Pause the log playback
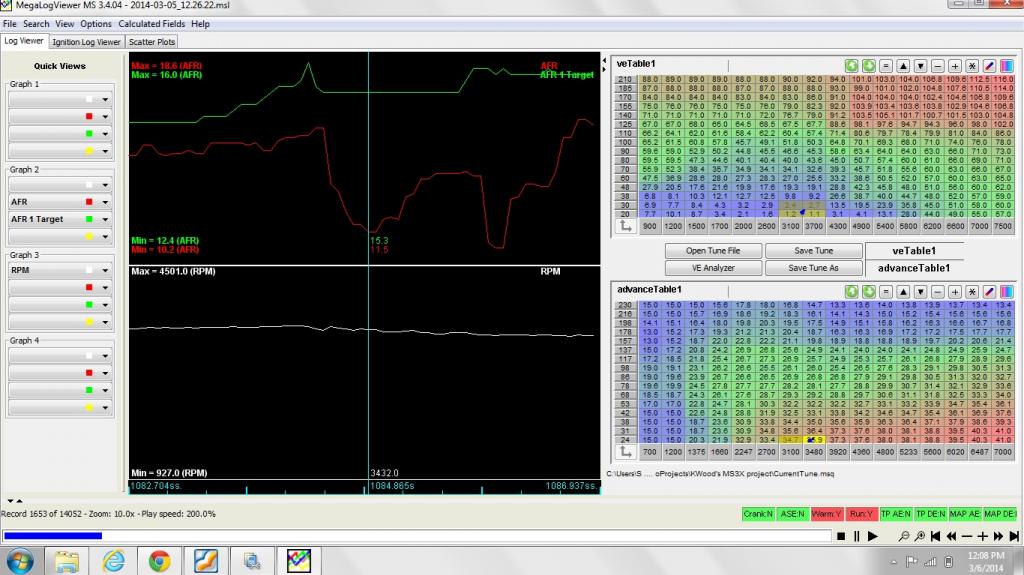This screenshot has width=1024, height=575. point(857,536)
